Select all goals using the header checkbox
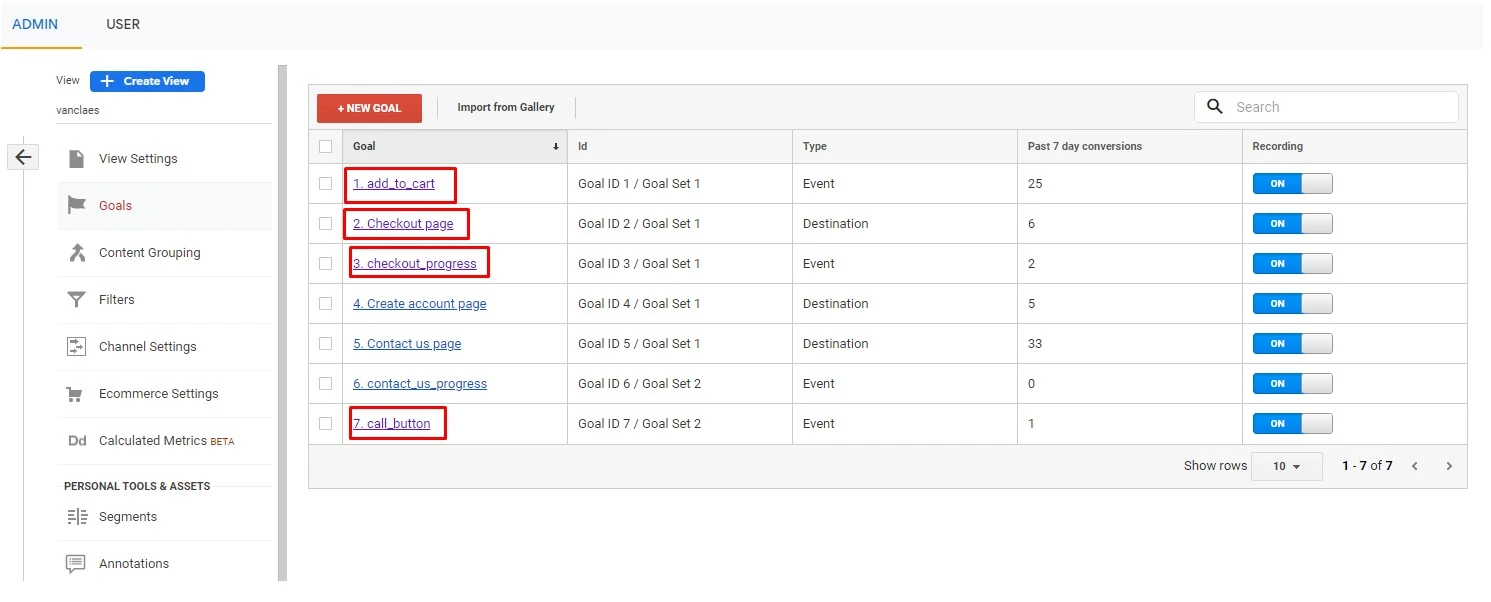Viewport: 1491px width, 602px height. 325,146
